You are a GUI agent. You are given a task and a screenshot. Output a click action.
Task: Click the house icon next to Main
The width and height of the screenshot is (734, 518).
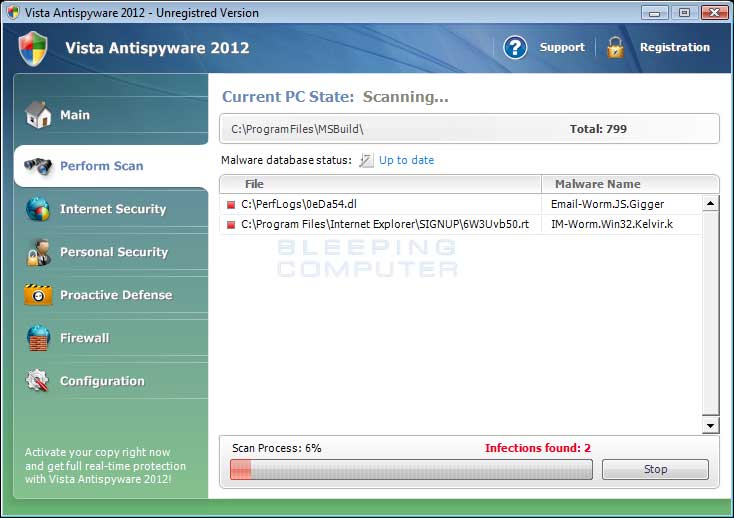point(38,115)
